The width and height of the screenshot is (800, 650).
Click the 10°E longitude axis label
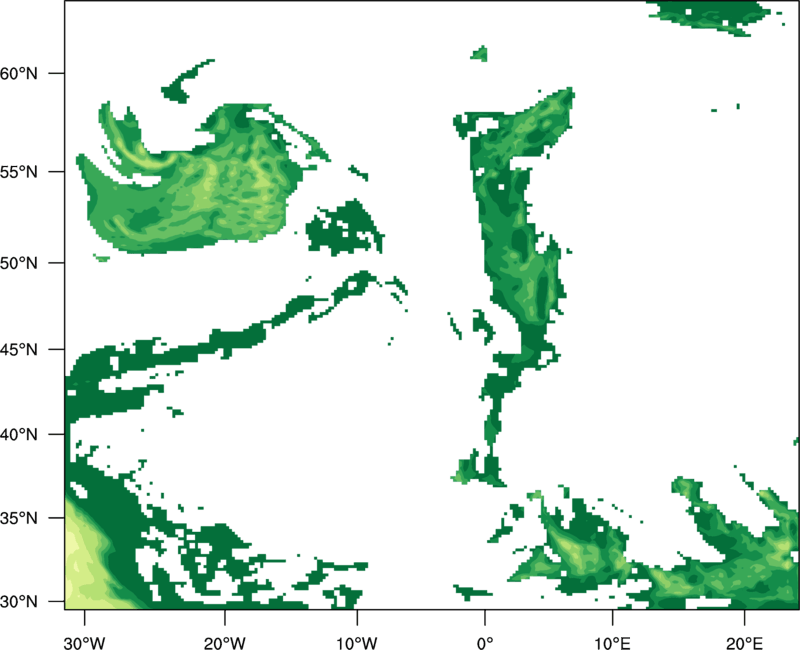click(x=612, y=643)
